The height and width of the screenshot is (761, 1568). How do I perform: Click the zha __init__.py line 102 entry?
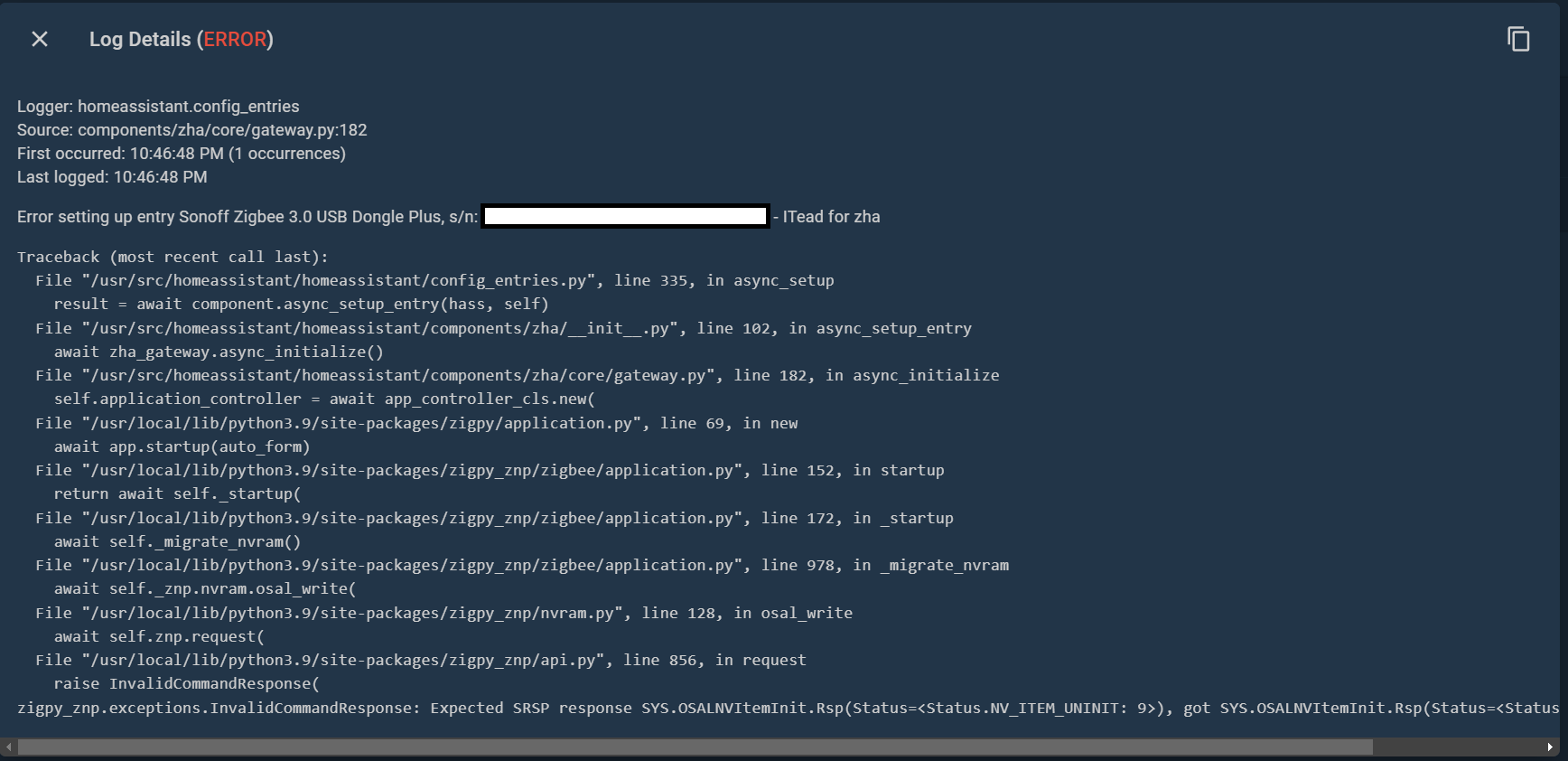click(502, 328)
